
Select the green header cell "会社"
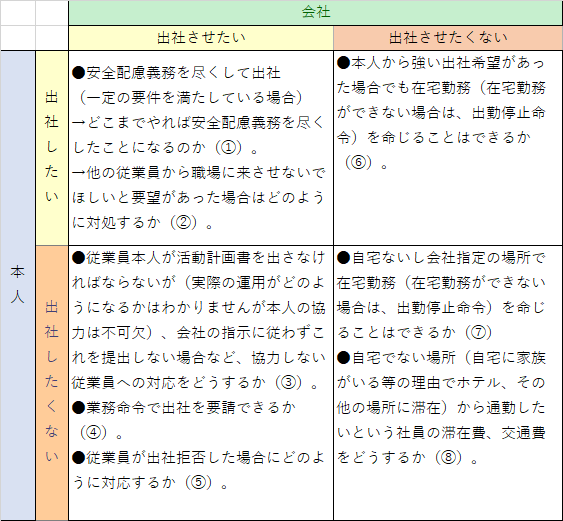click(315, 13)
